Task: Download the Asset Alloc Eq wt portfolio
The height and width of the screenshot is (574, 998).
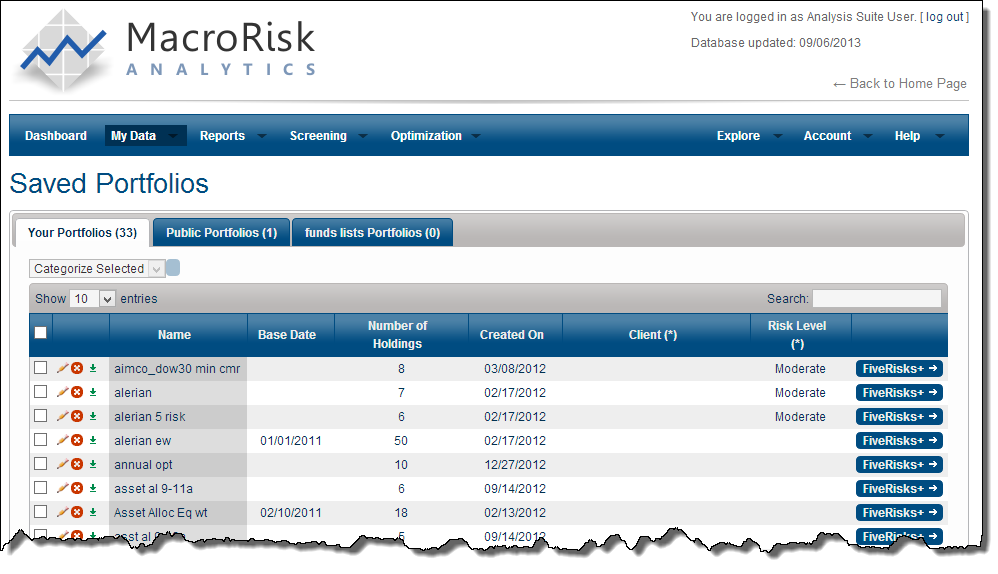Action: (x=93, y=512)
